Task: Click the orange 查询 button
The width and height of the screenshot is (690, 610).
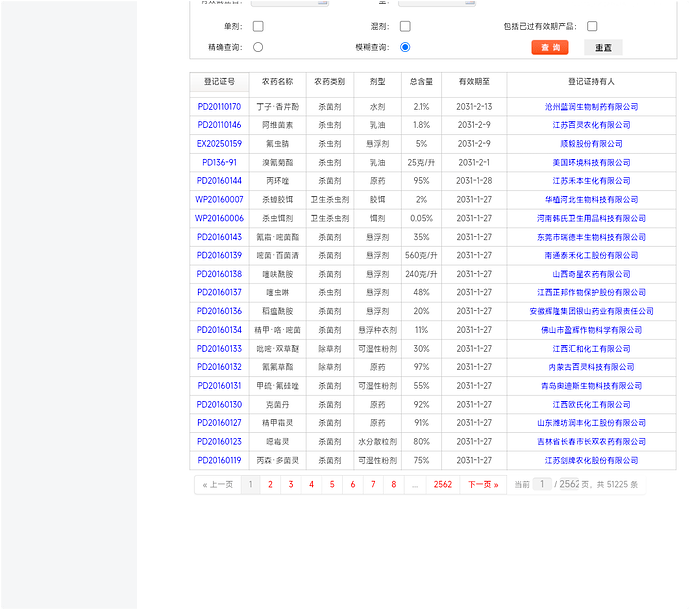Action: click(x=550, y=48)
